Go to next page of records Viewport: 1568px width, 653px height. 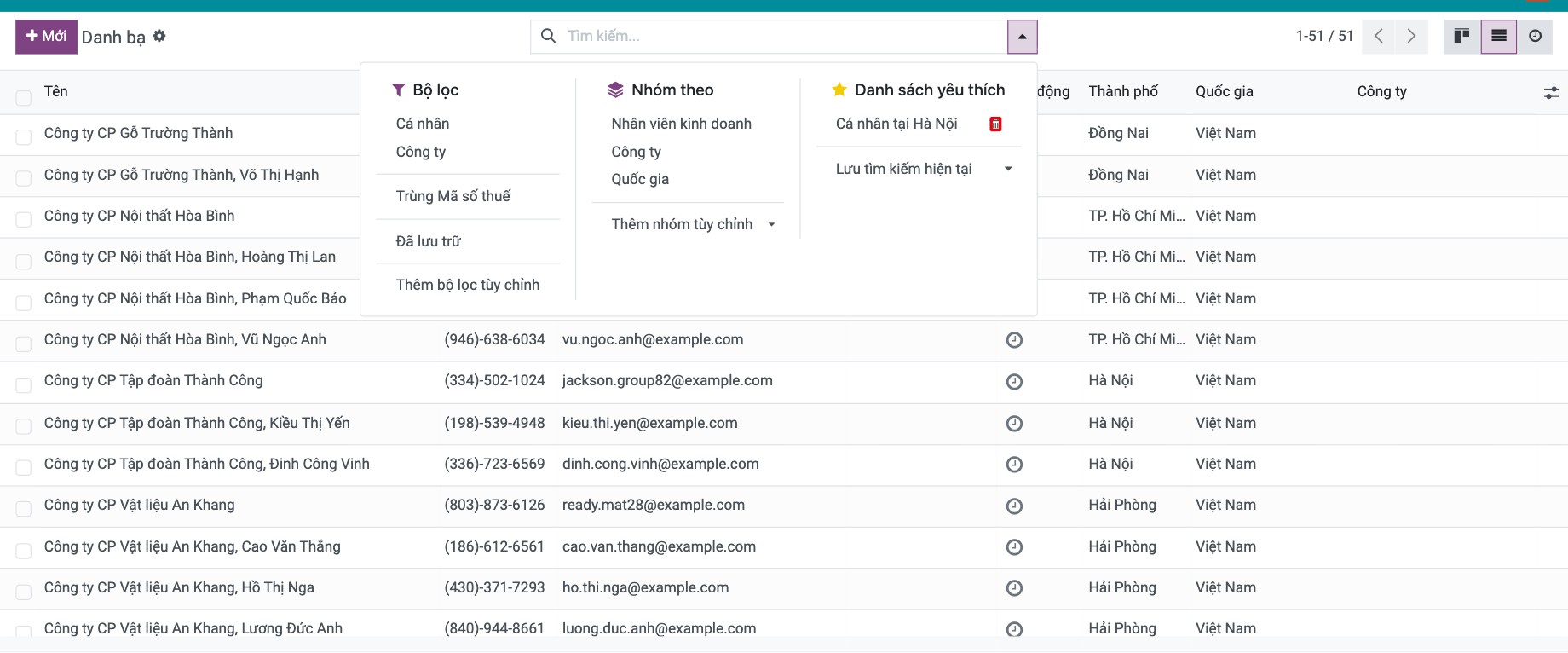[x=1411, y=36]
